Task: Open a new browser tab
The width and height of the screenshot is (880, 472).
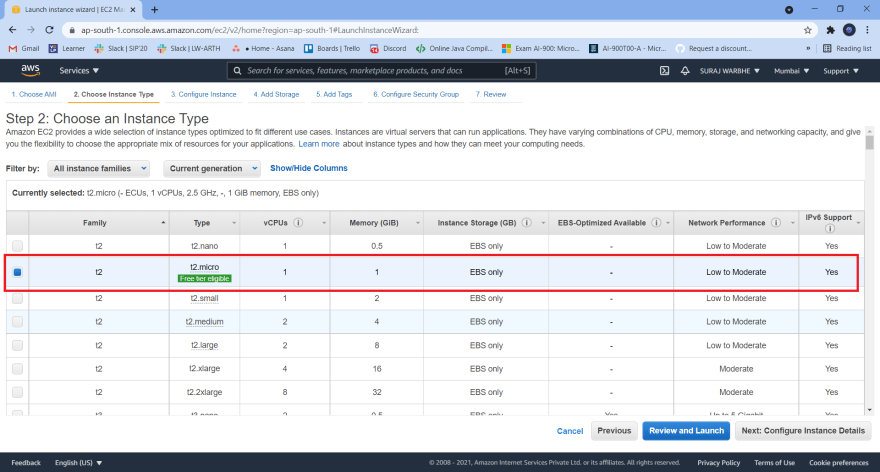Action: 154,10
